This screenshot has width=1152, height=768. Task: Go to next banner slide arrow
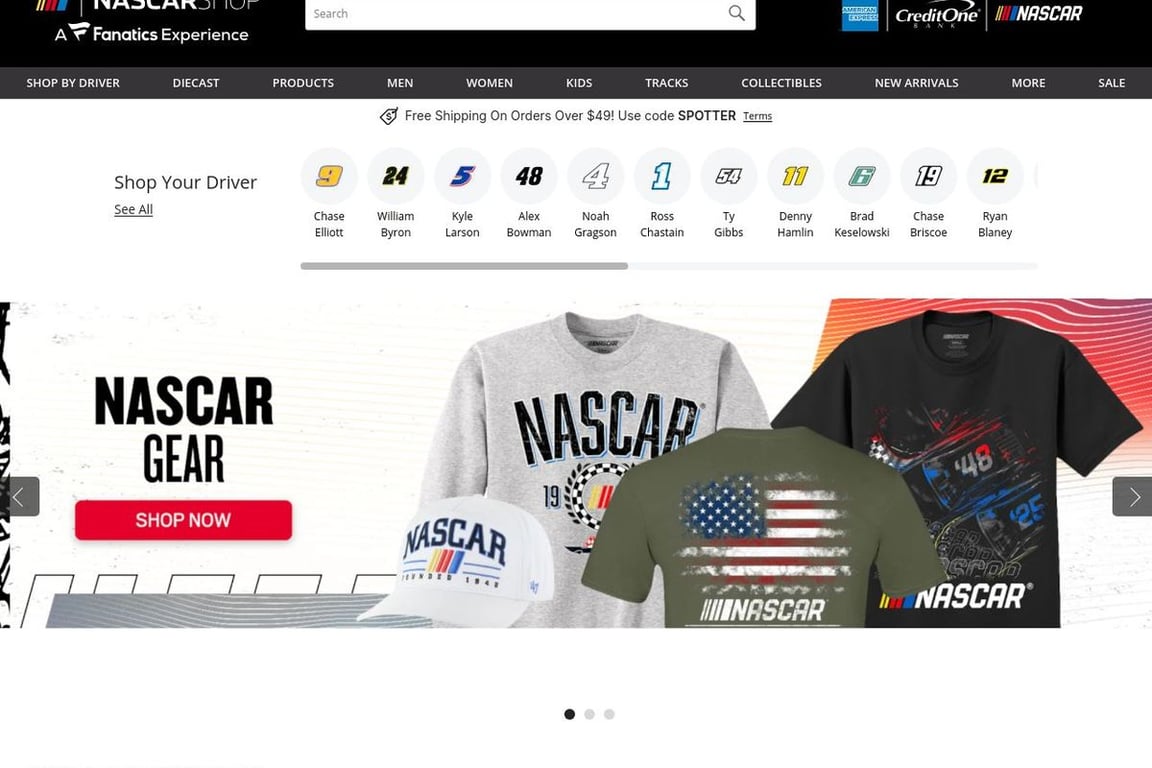(1132, 497)
